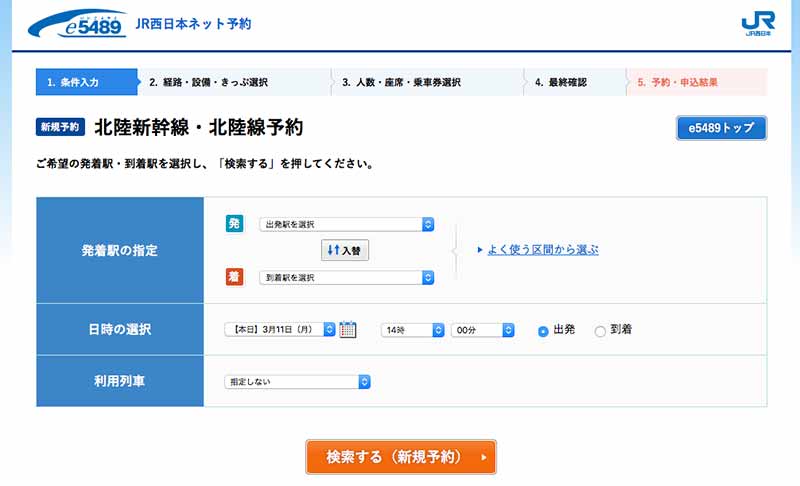The image size is (800, 486).
Task: Select the 出発 radio button
Action: 543,331
